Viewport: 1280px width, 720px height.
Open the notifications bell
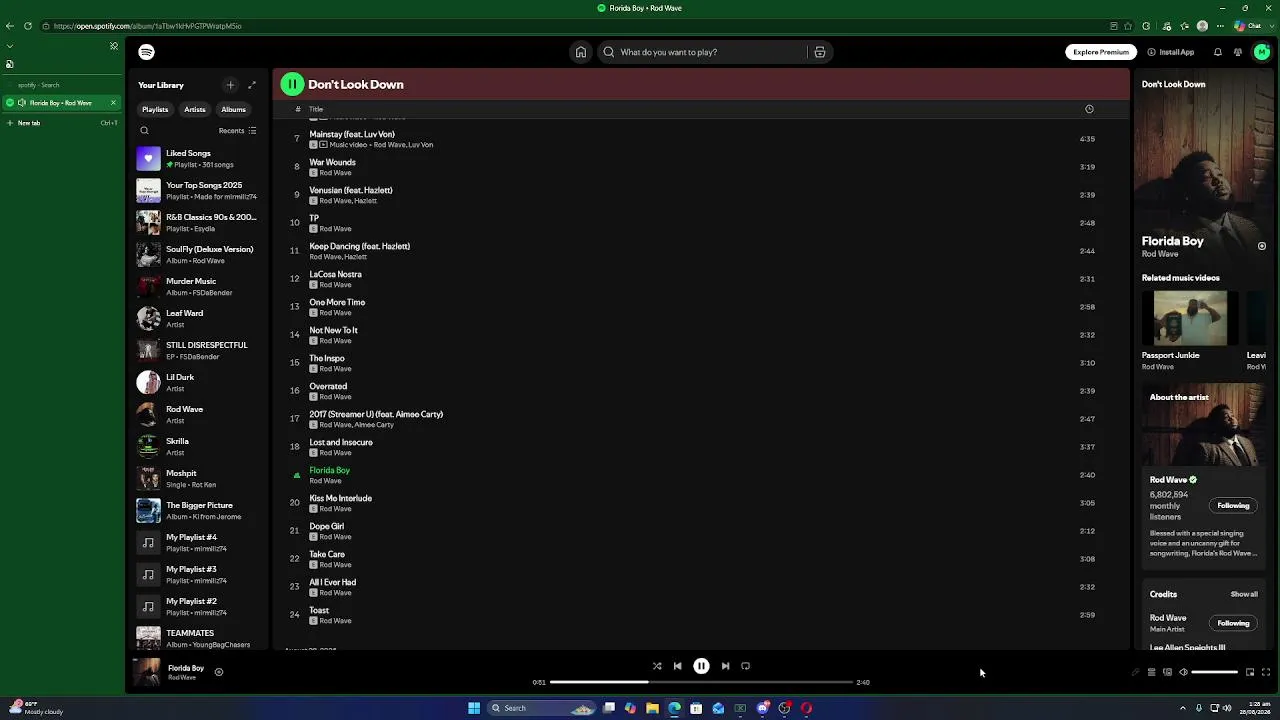tap(1218, 52)
